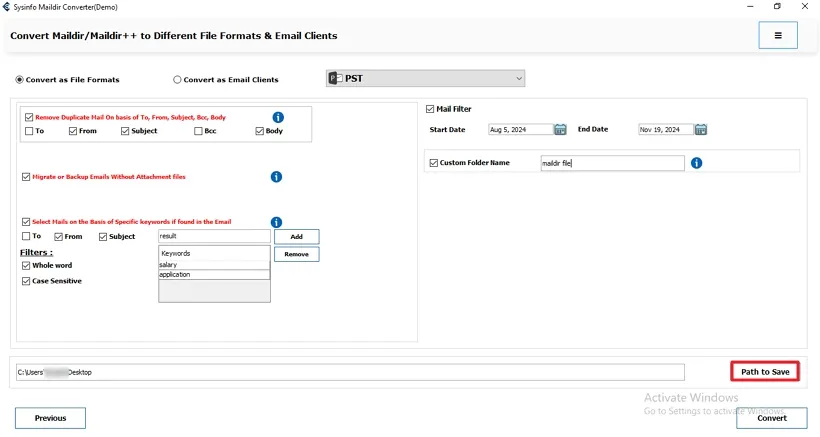Open Start Date calendar picker icon
Image resolution: width=820 pixels, height=437 pixels.
[561, 129]
